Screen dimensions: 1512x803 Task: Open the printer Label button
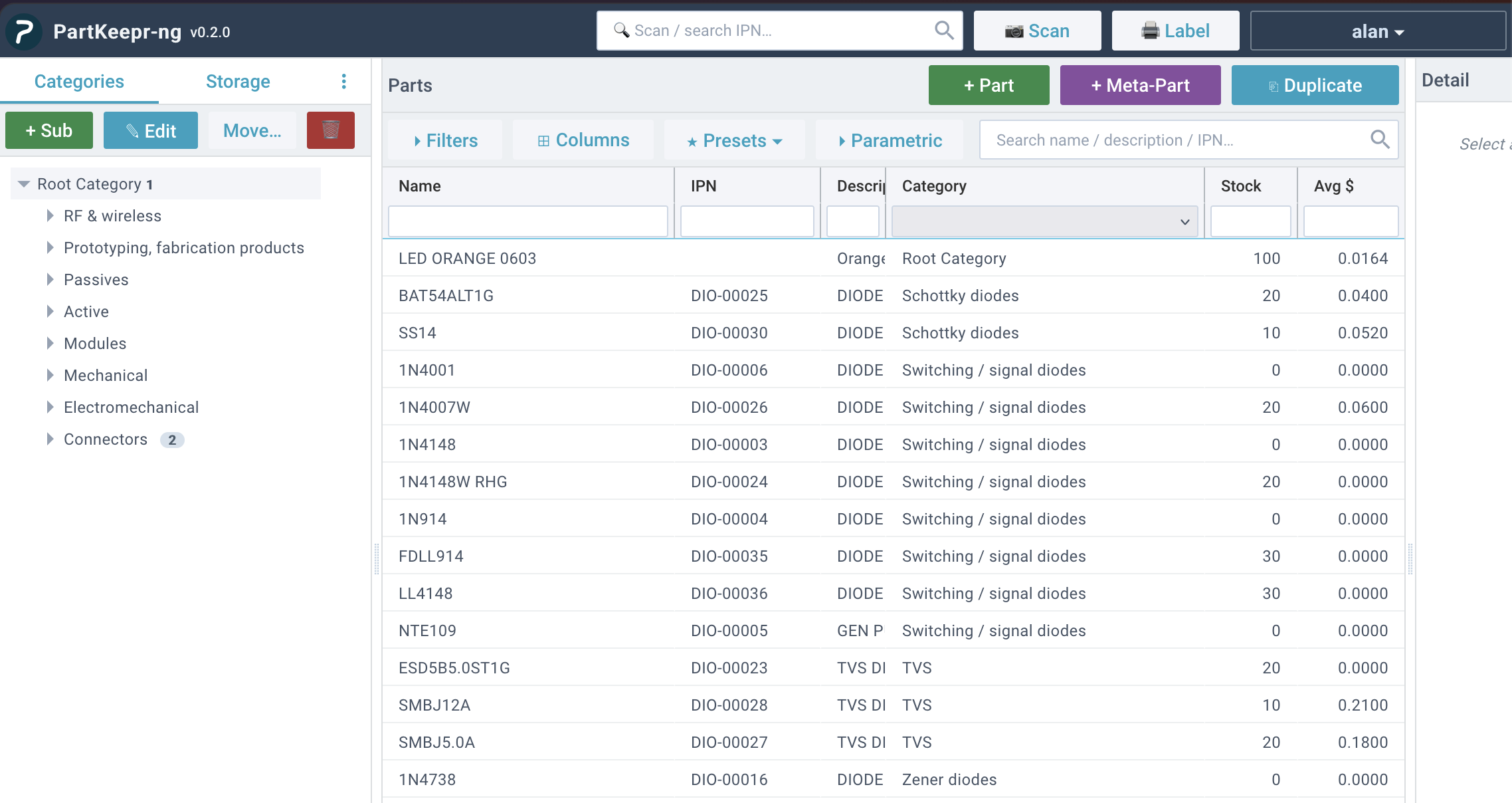tap(1175, 31)
